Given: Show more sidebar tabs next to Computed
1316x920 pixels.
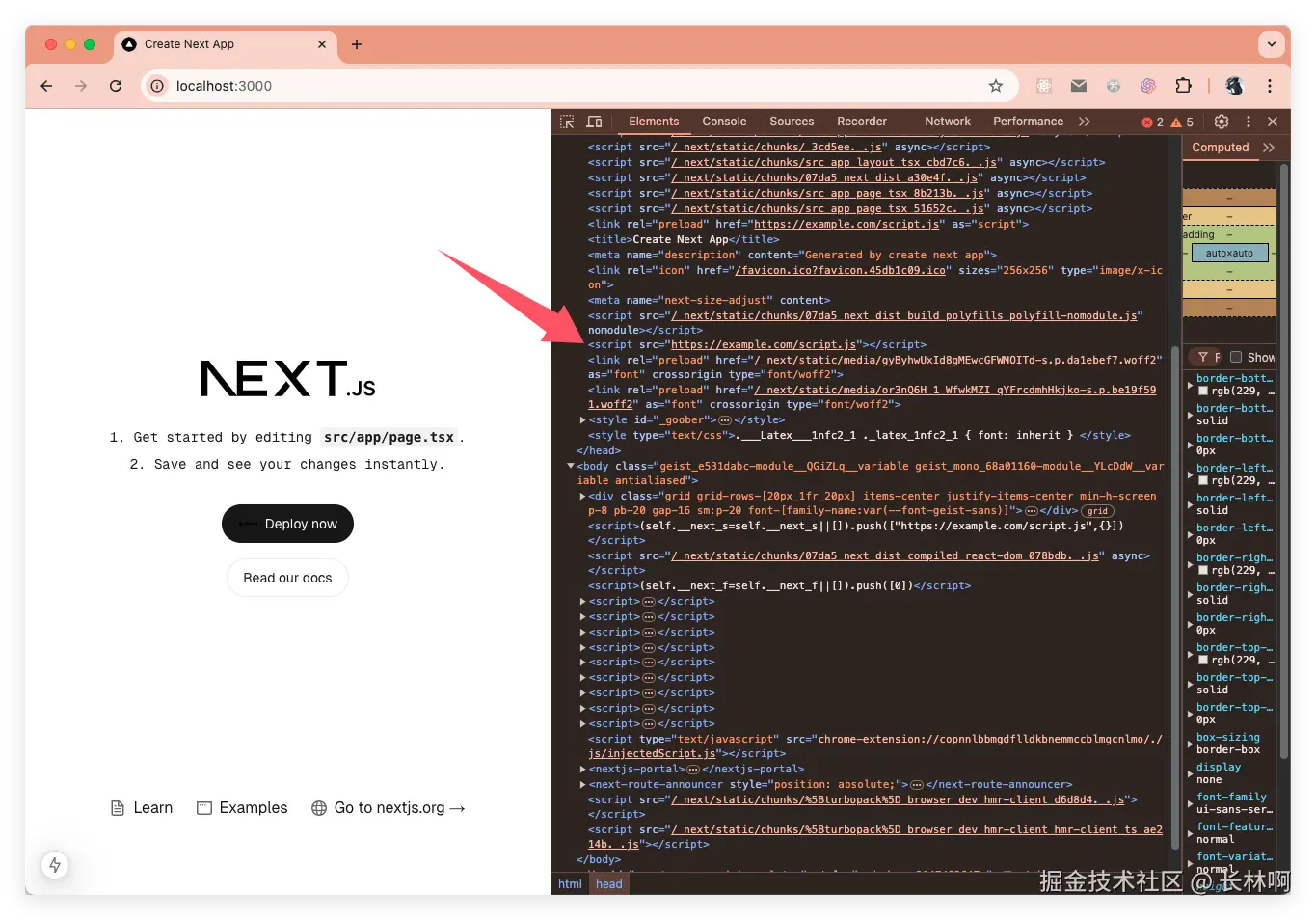Looking at the screenshot, I should [x=1269, y=148].
